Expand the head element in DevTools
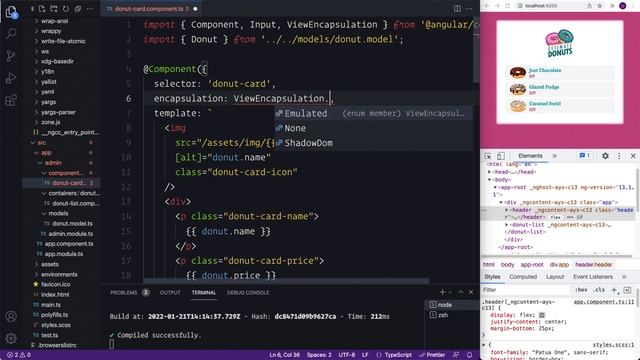 click(x=489, y=172)
